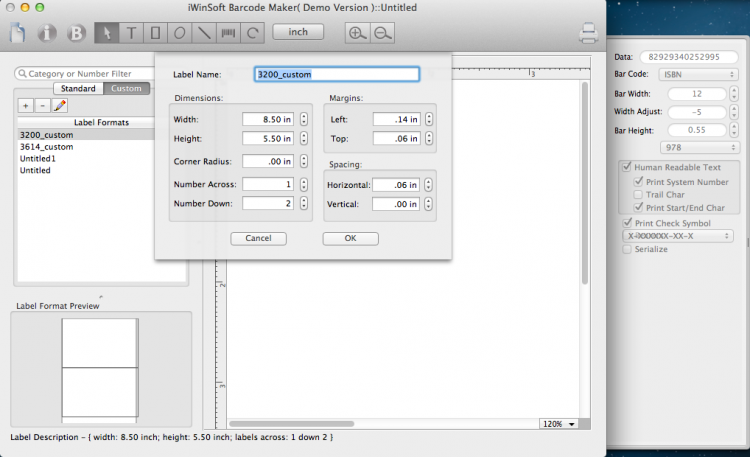Screen dimensions: 750x457
Task: Click the Number Down field
Action: tap(268, 203)
